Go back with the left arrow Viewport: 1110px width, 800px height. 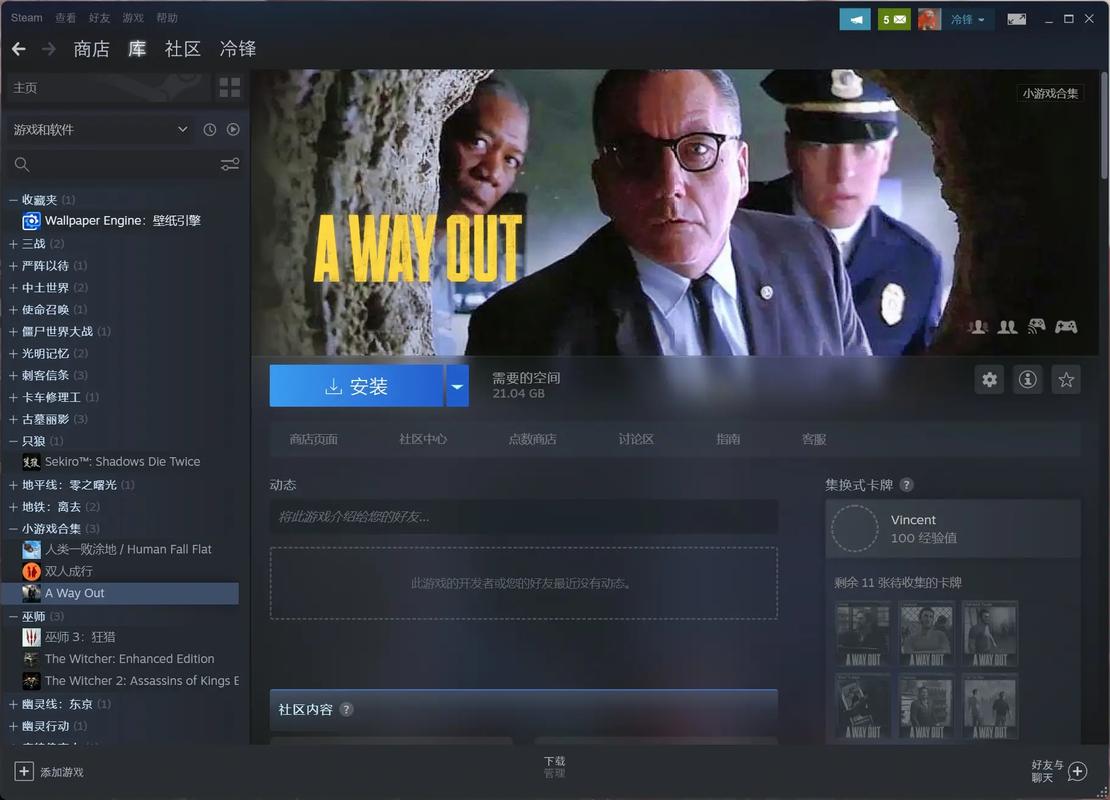pyautogui.click(x=19, y=49)
